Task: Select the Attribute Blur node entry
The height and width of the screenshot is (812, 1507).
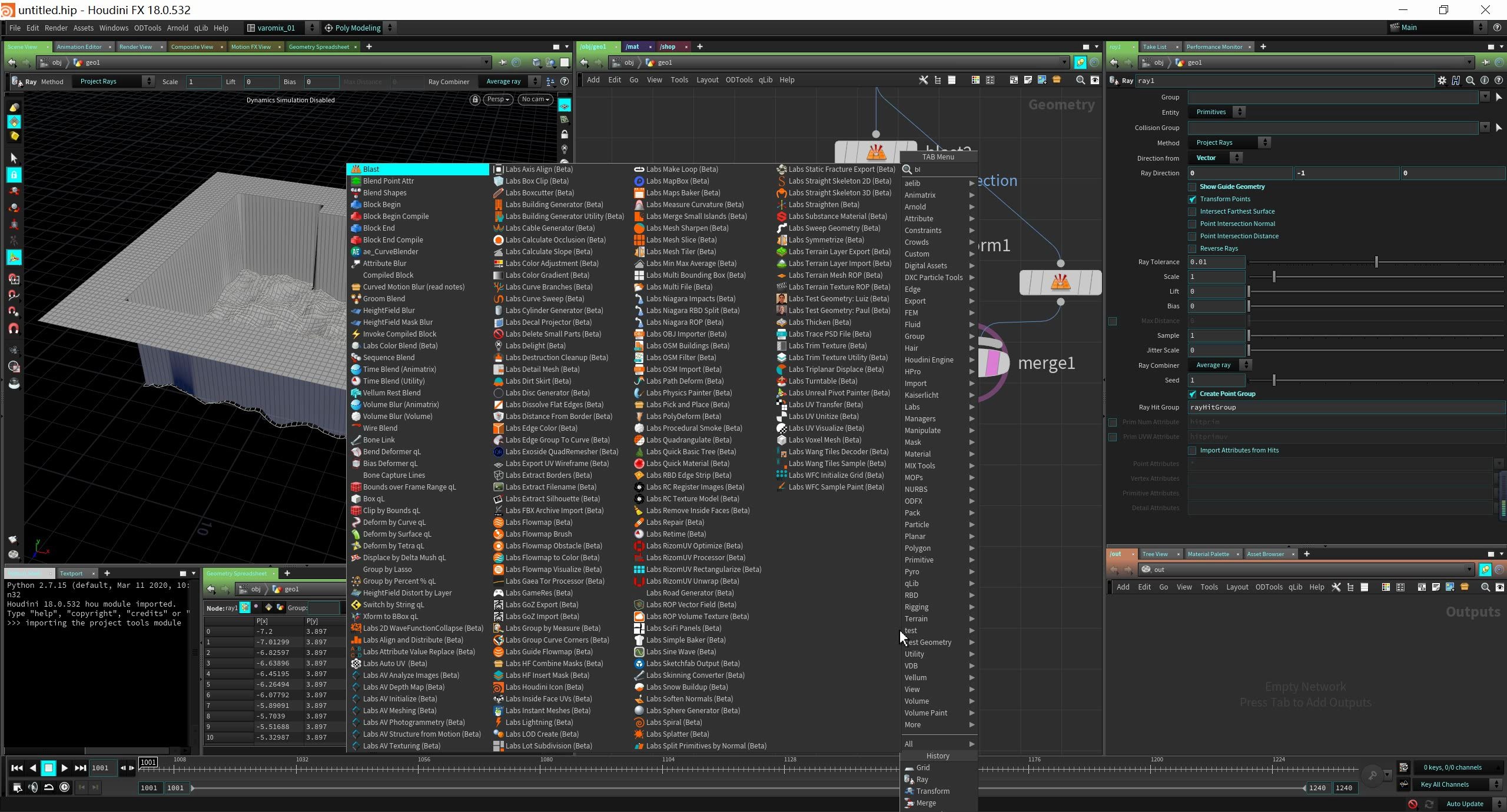Action: click(x=384, y=263)
